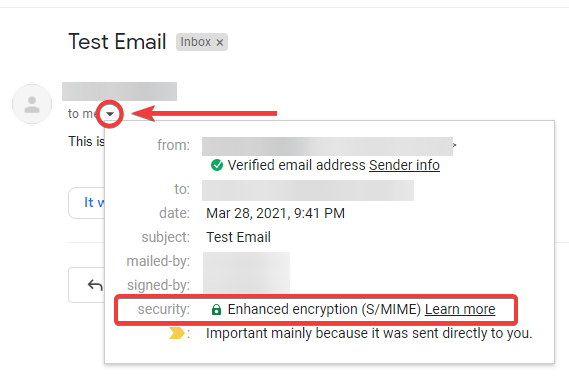Viewport: 569px width, 382px height.
Task: Expand the show details arrow next to "to me"
Action: tap(110, 114)
